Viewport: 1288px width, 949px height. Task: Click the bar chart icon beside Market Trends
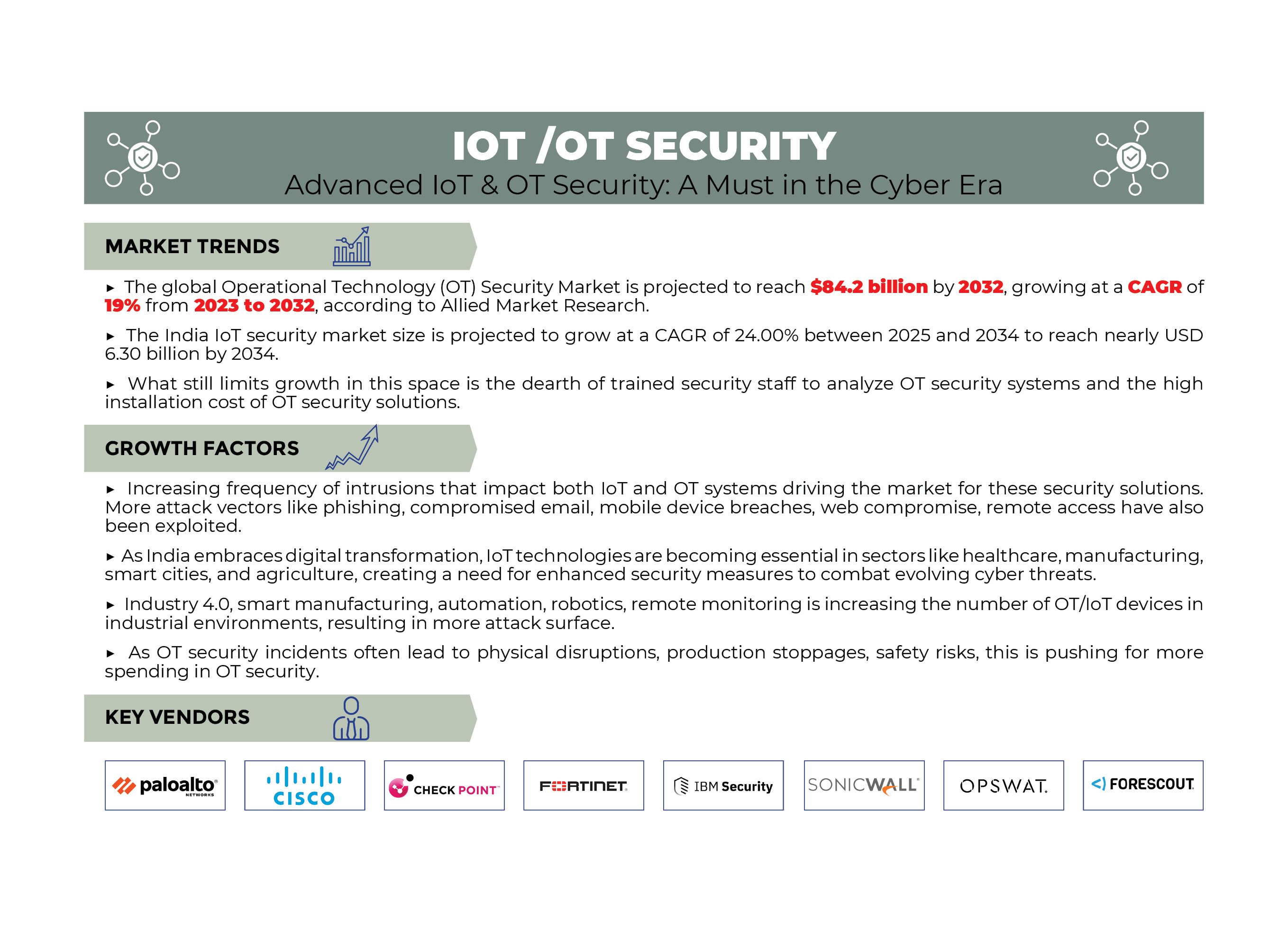click(352, 246)
